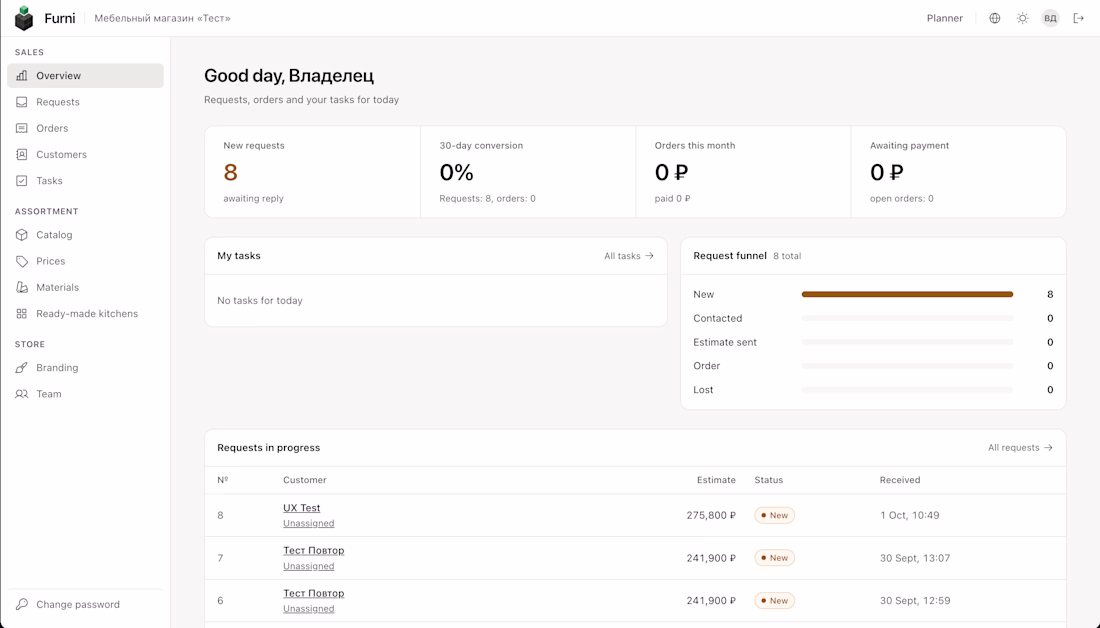This screenshot has height=628, width=1100.
Task: Click the Estimate sent funnel row label
Action: (x=725, y=342)
